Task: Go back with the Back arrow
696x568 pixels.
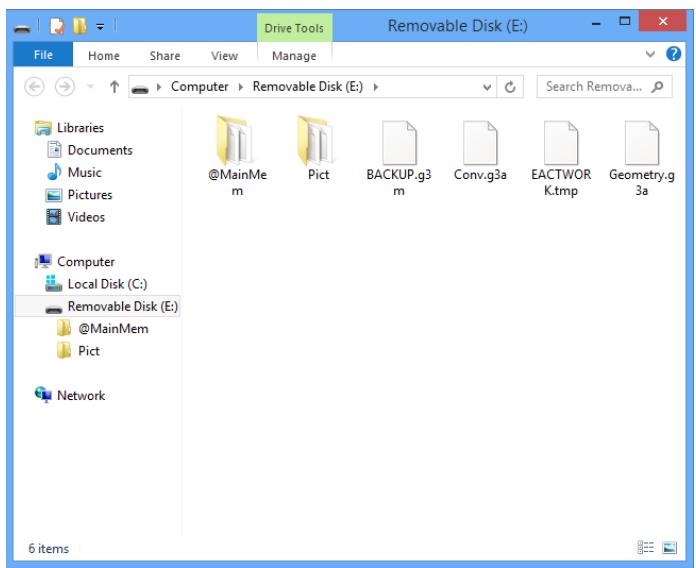Action: (34, 87)
